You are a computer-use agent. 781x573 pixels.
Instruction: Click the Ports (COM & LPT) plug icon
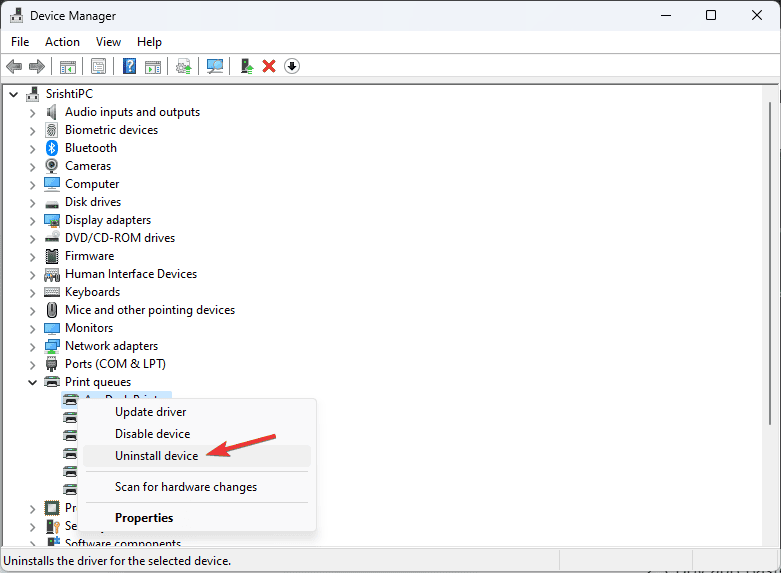52,364
